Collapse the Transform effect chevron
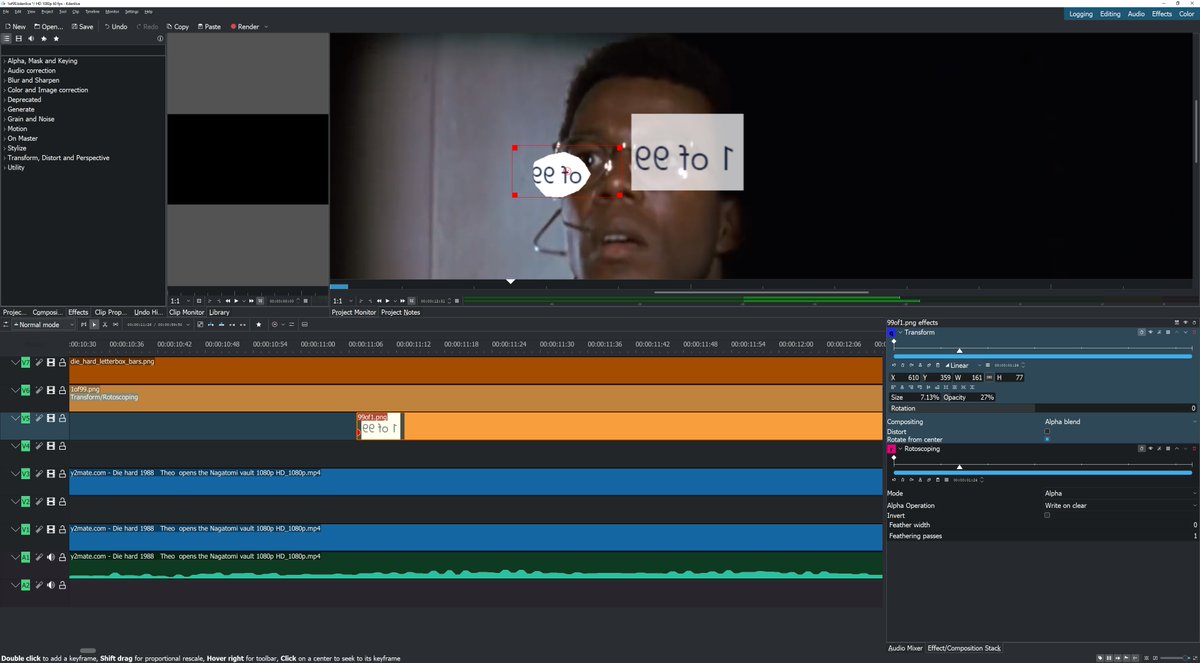This screenshot has width=1200, height=663. (x=900, y=332)
